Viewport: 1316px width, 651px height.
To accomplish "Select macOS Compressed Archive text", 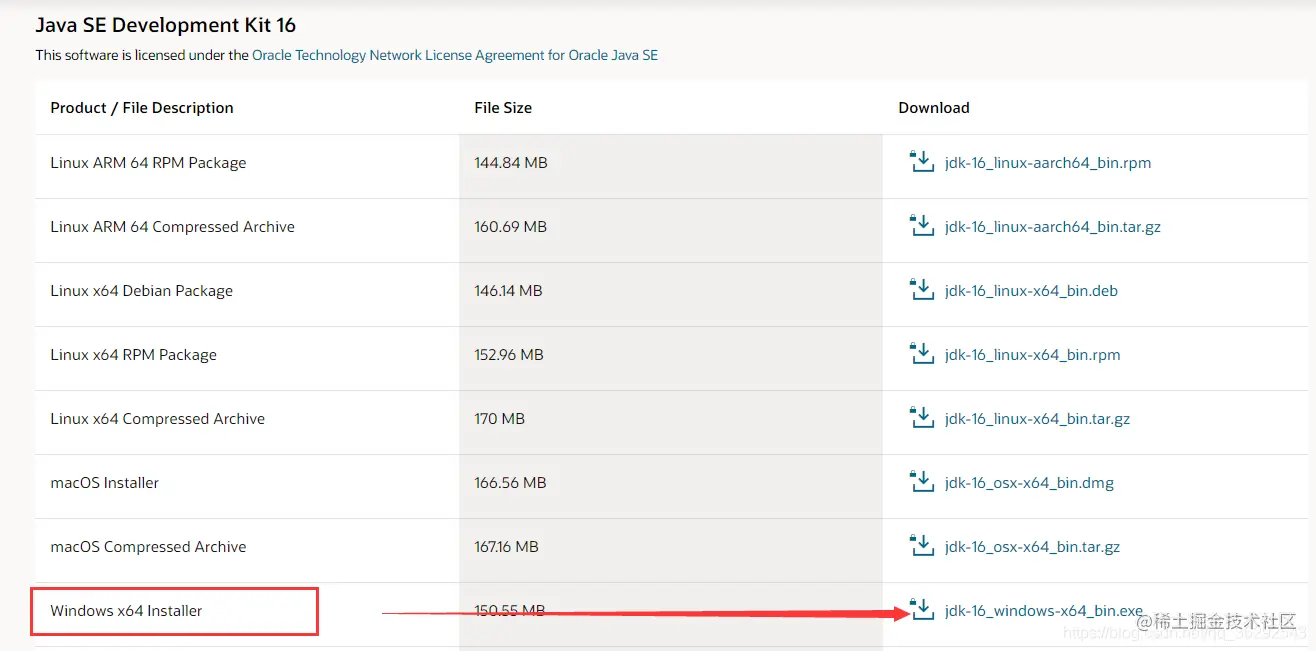I will pos(148,547).
